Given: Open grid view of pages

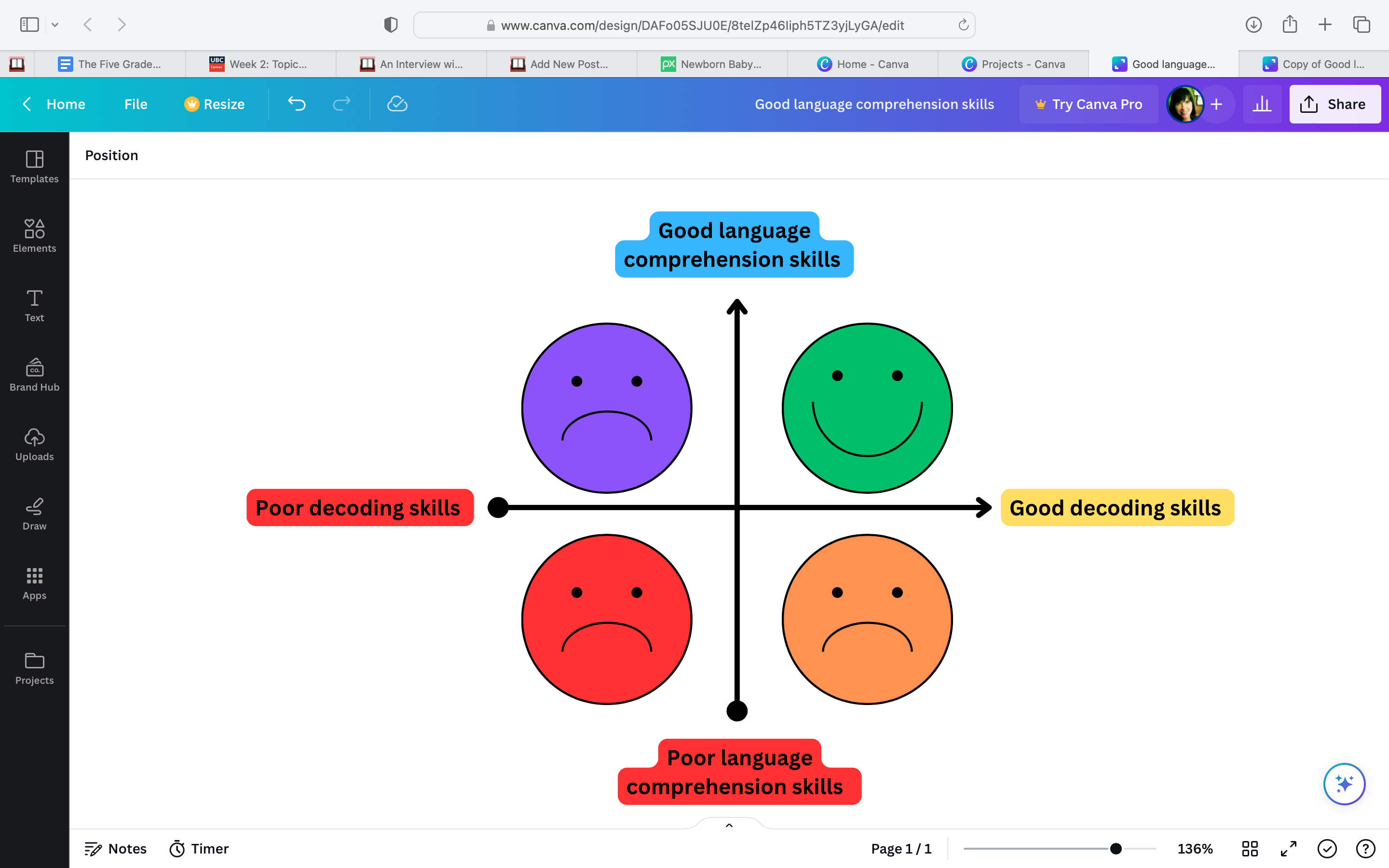Looking at the screenshot, I should tap(1250, 849).
